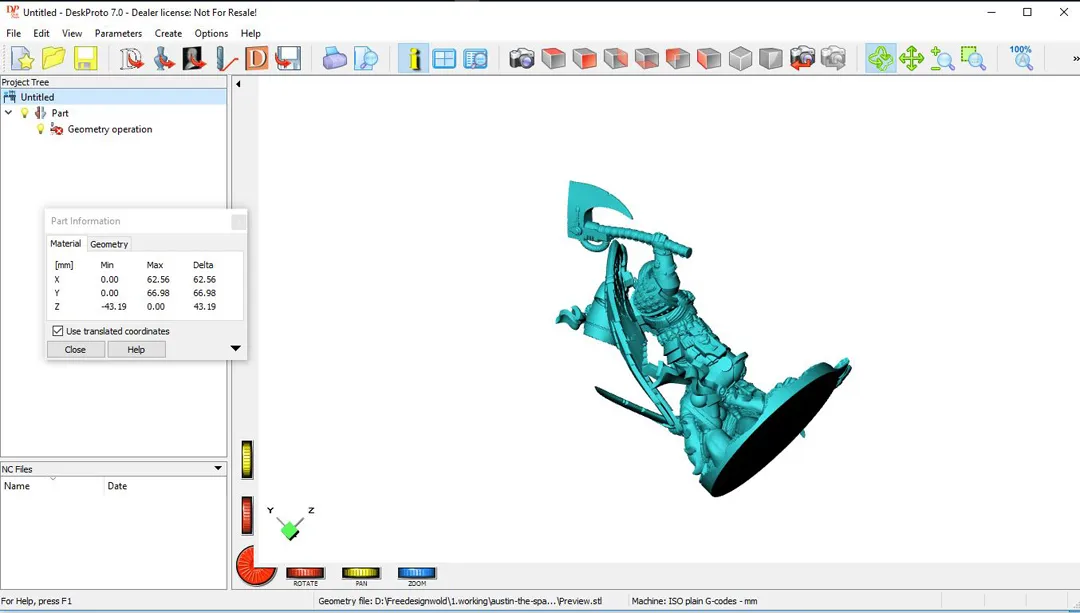1080x613 pixels.
Task: Toggle the Part visibility lightbulb
Action: pyautogui.click(x=25, y=113)
